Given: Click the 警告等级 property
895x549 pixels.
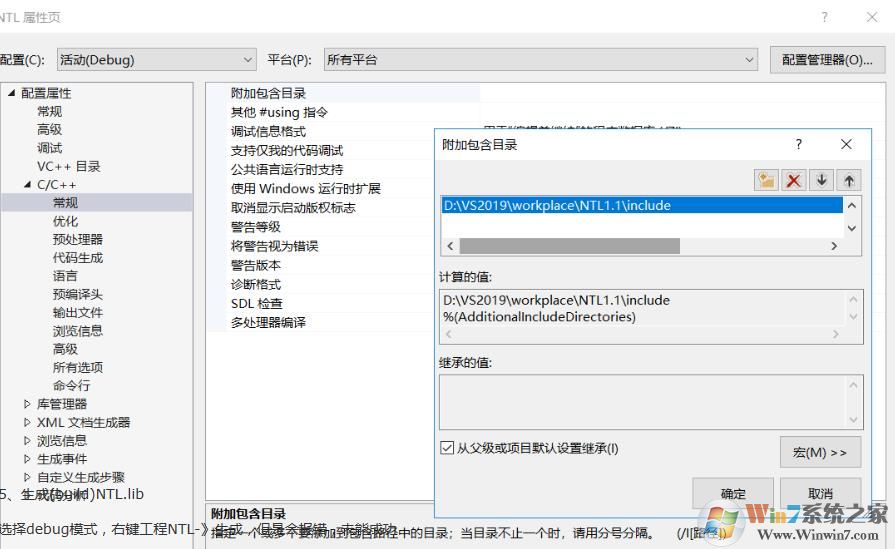Looking at the screenshot, I should tap(256, 227).
